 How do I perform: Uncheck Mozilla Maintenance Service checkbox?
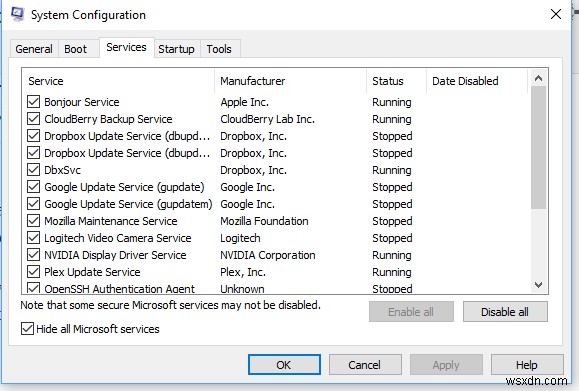tap(33, 220)
